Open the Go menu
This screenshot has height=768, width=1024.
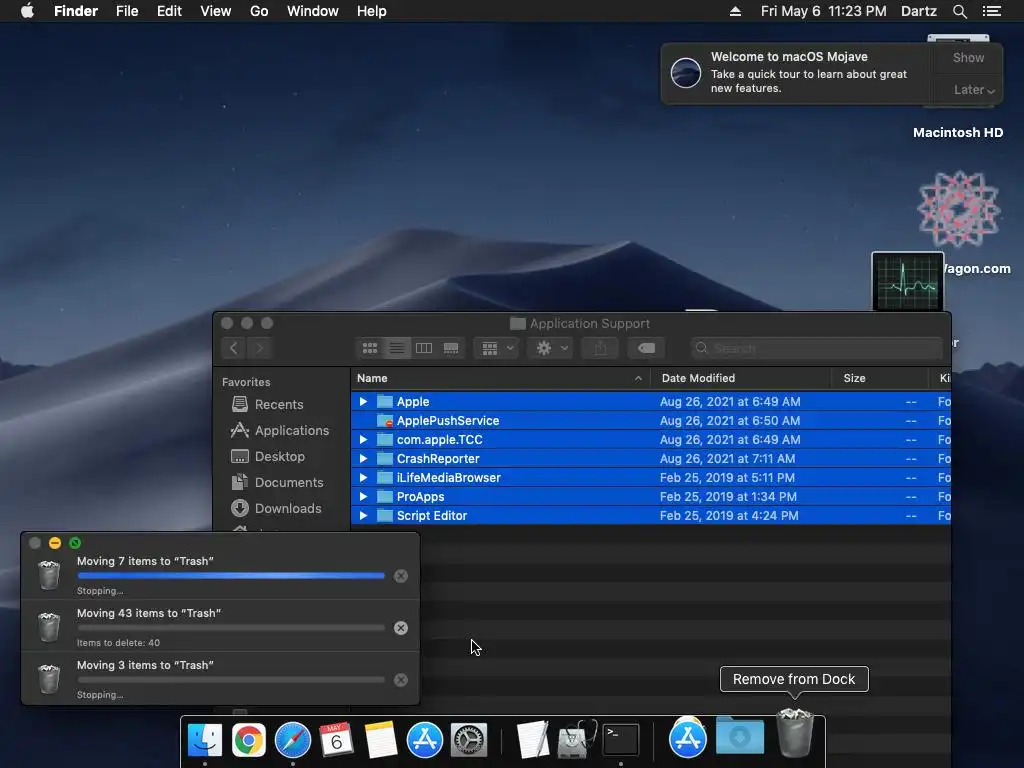point(259,11)
